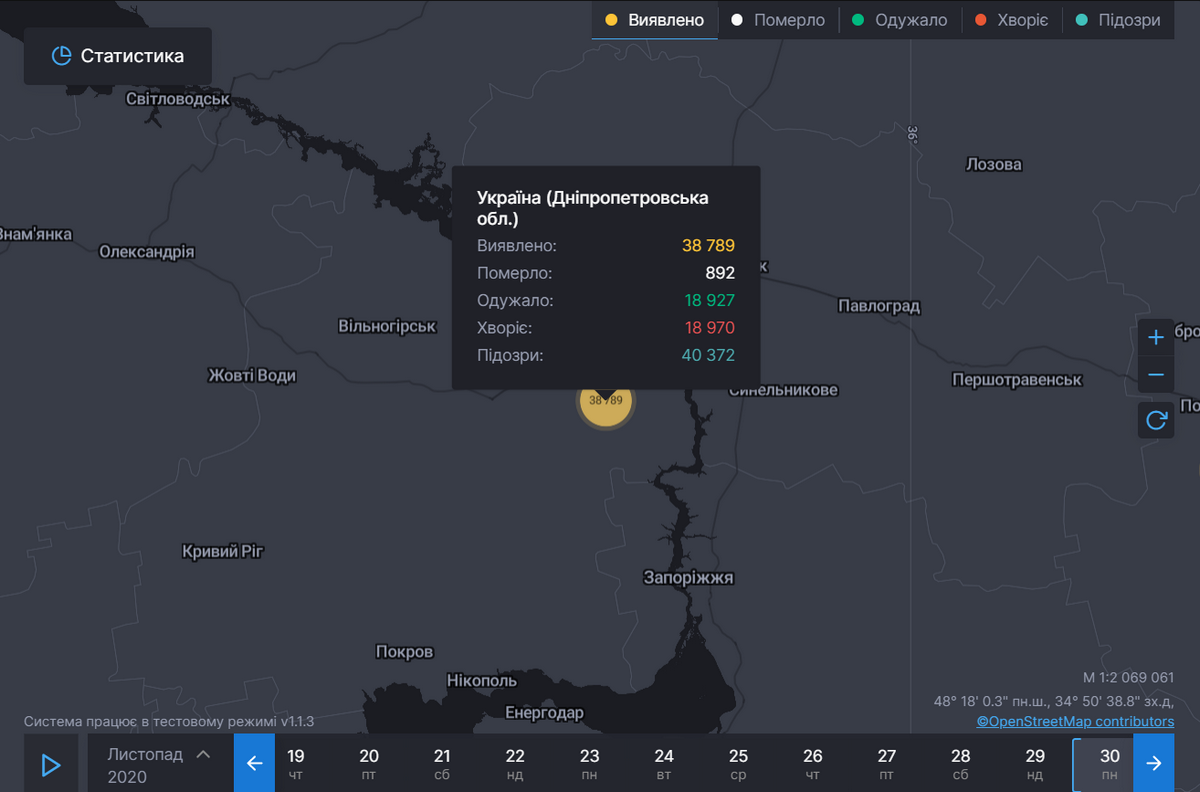Expand the Листопад 2020 month selector
The width and height of the screenshot is (1200, 792).
[160, 764]
